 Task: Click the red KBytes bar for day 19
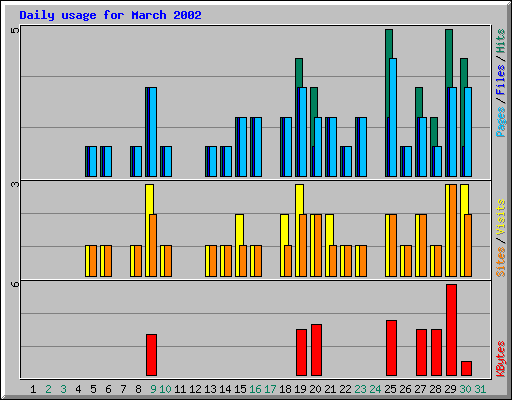point(301,352)
